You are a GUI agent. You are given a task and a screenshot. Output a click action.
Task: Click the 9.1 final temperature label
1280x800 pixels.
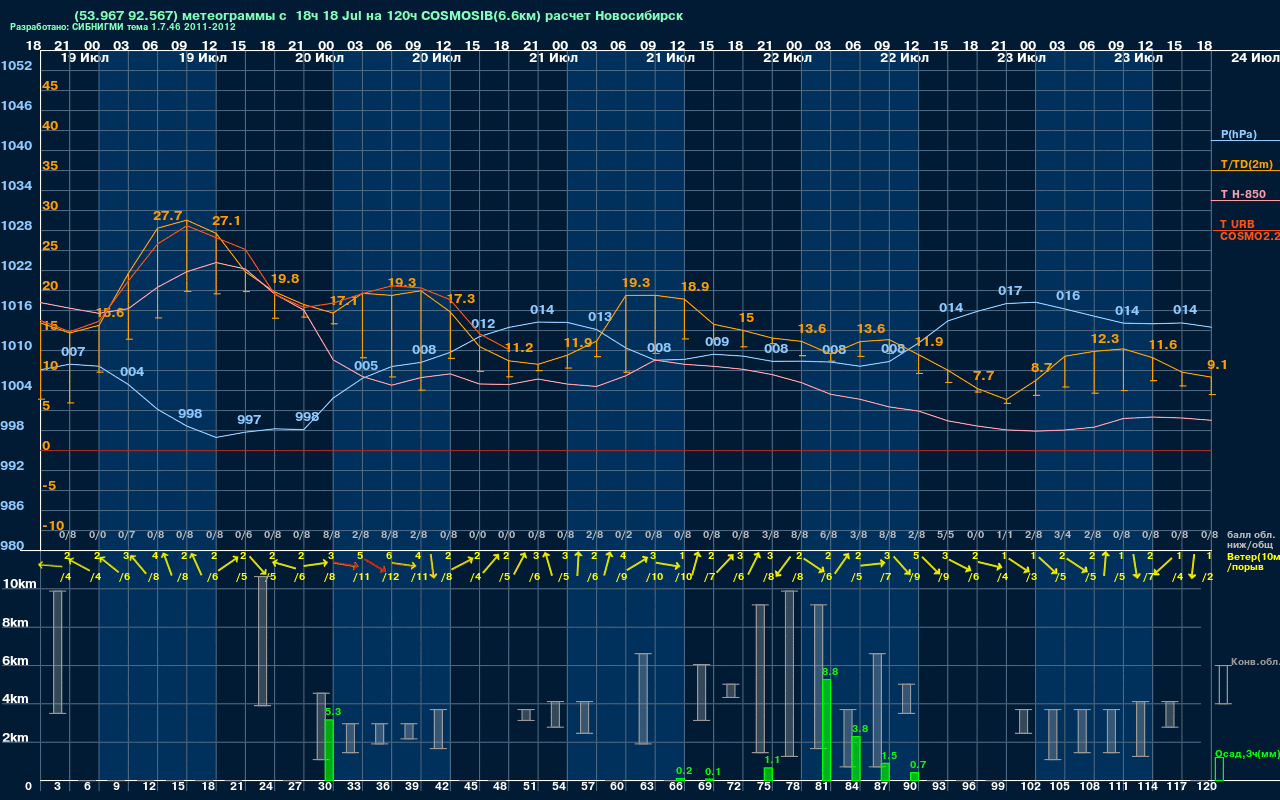1217,364
